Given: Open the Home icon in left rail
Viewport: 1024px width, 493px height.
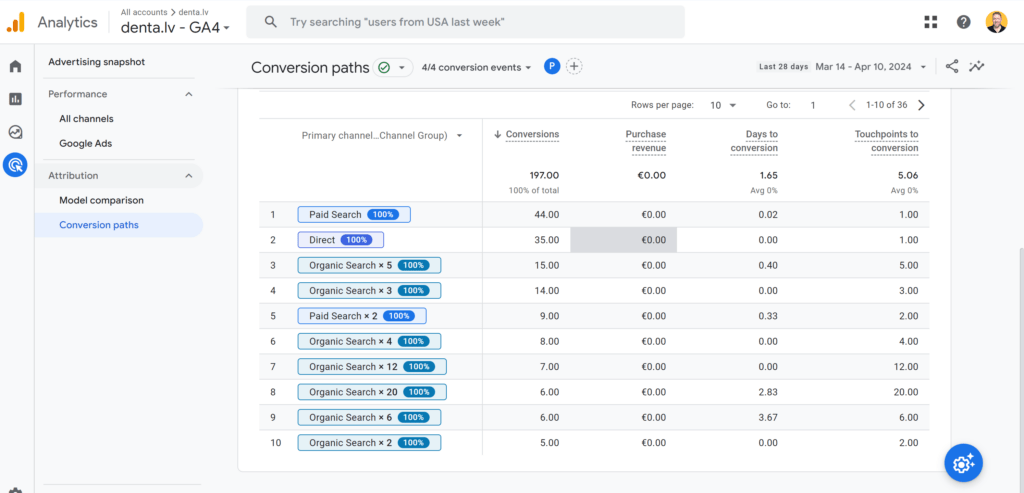Looking at the screenshot, I should 15,66.
